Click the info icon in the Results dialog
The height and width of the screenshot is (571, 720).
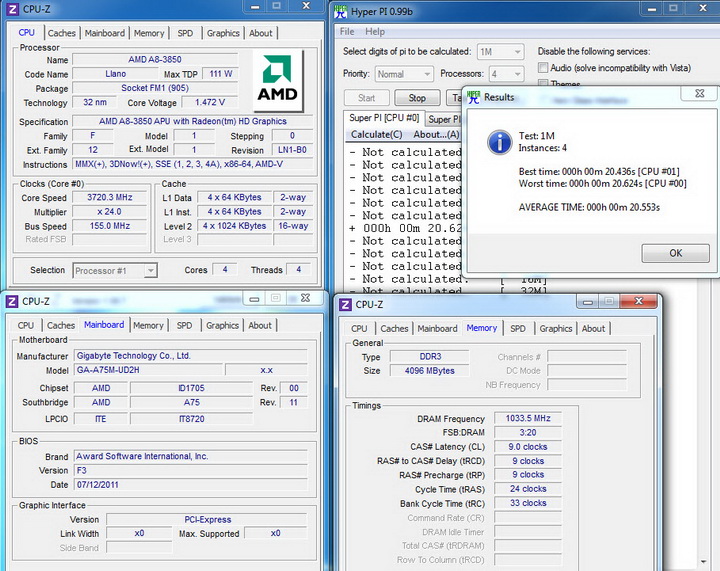coord(500,142)
